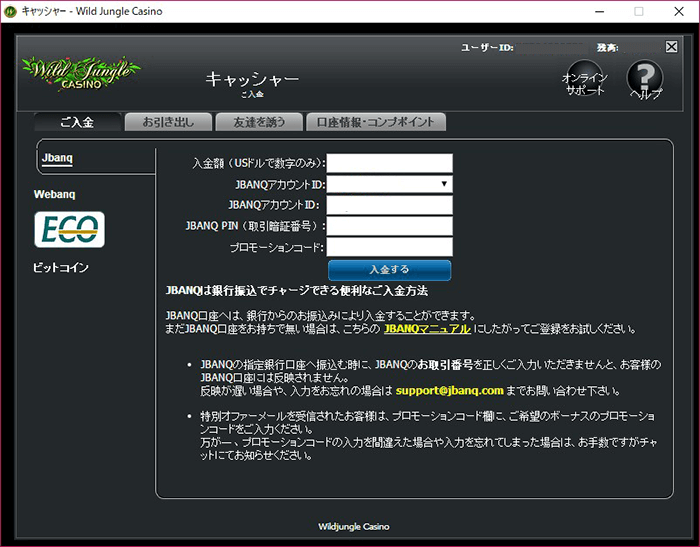
Task: Click the JBANQ PIN input field
Action: (x=389, y=226)
